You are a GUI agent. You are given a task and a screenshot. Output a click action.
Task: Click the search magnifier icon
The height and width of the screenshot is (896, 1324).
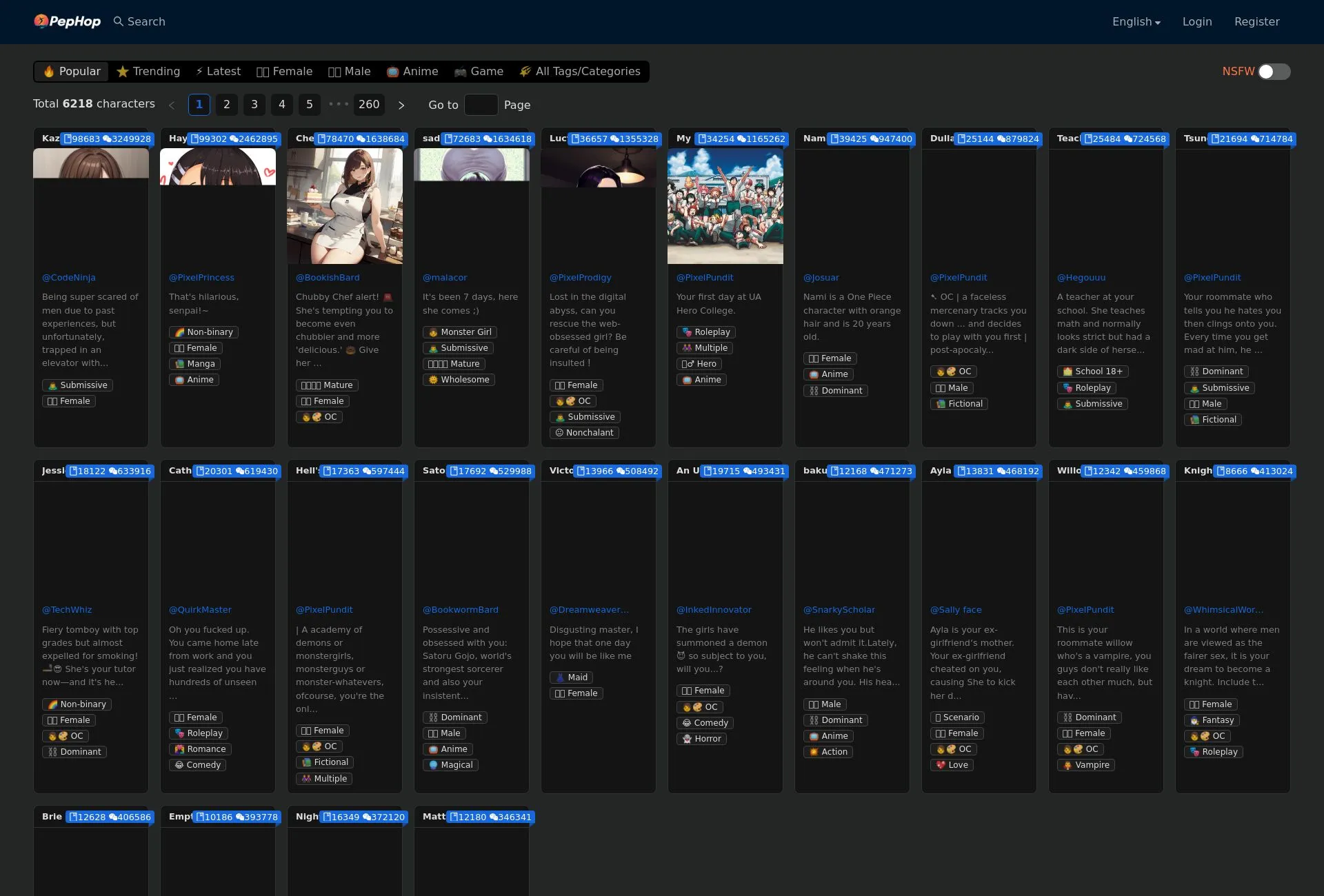pyautogui.click(x=119, y=21)
